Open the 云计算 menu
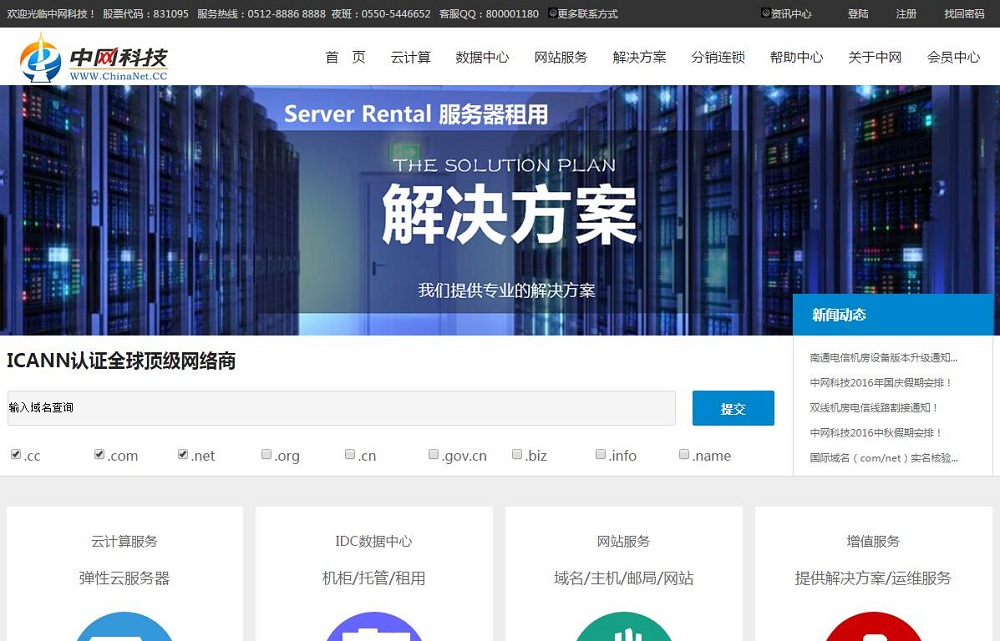 pyautogui.click(x=411, y=57)
